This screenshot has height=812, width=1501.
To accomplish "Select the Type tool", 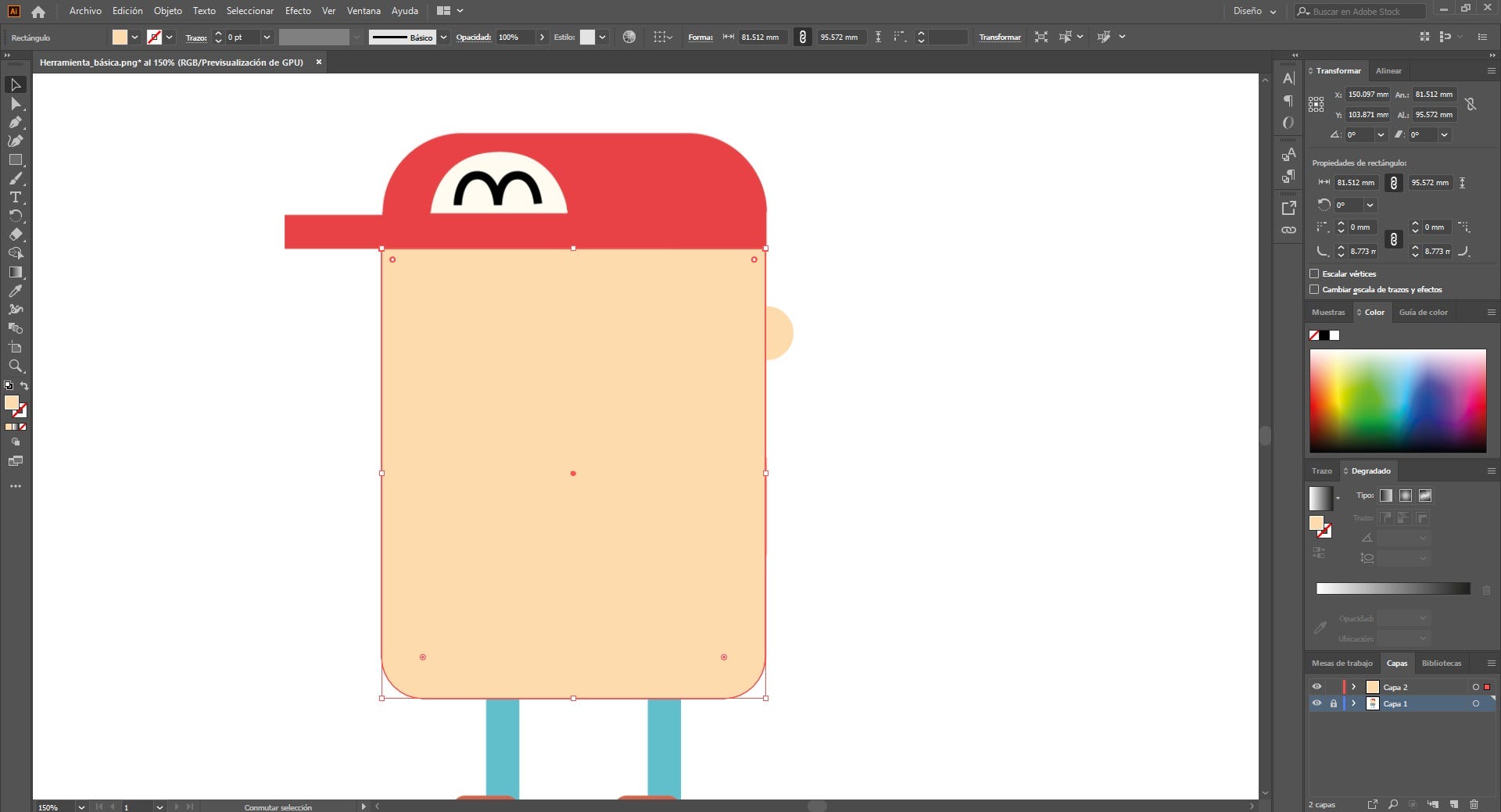I will 15,197.
